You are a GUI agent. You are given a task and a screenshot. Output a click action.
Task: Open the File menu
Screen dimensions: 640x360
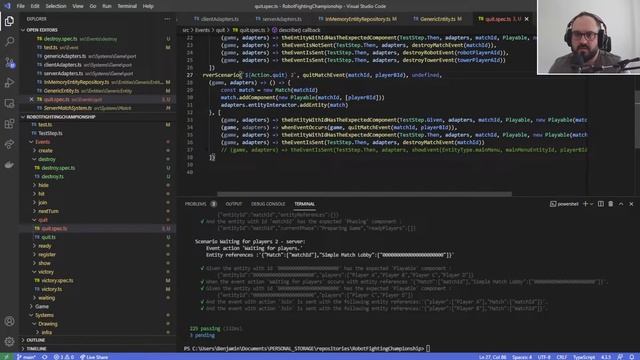tap(20, 6)
